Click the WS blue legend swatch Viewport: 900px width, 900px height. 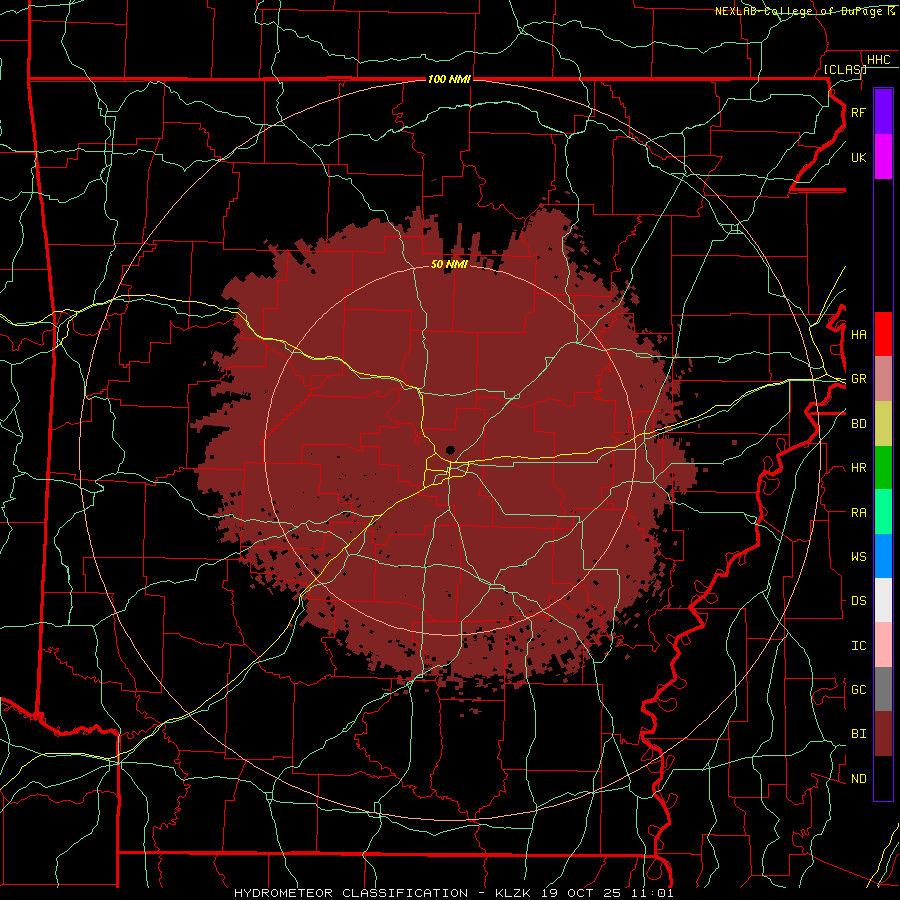point(883,556)
